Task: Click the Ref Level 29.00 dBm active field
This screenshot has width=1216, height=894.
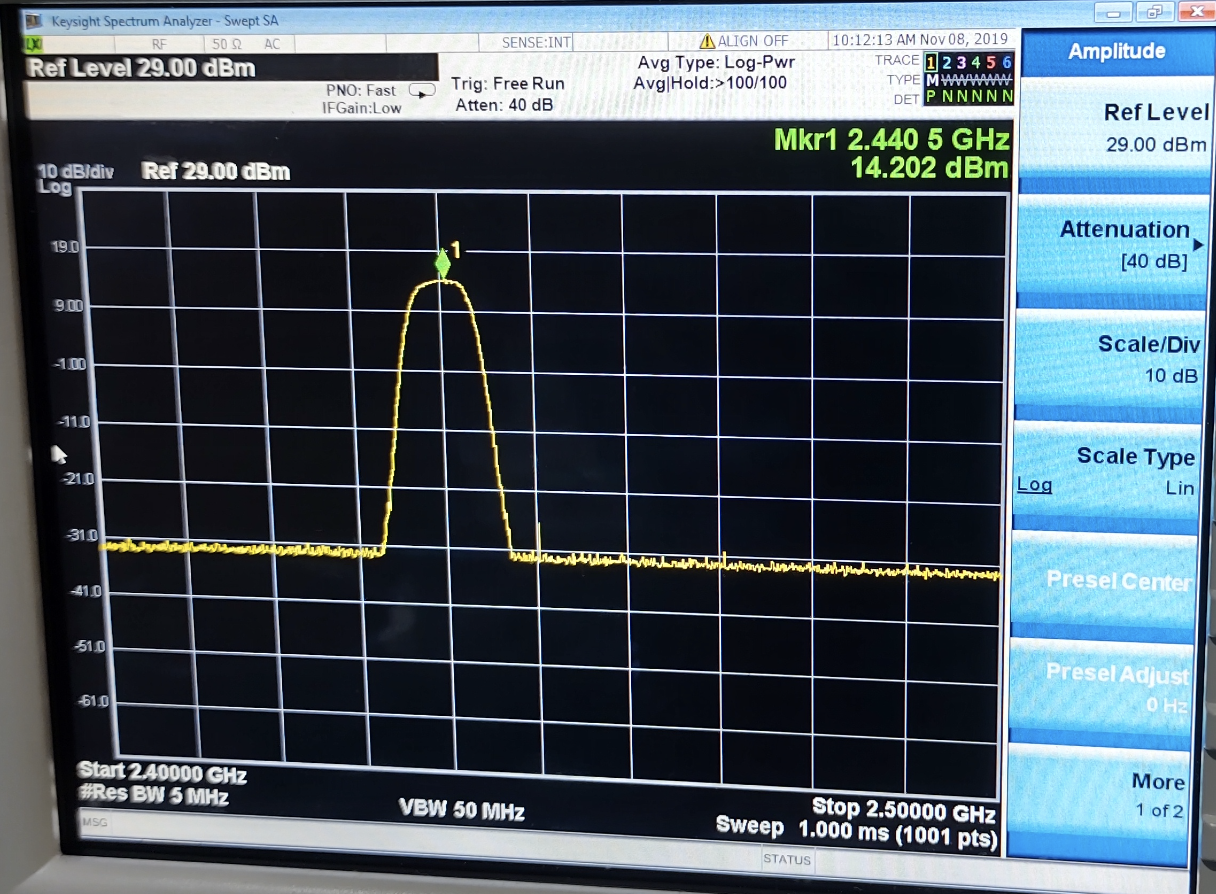Action: pyautogui.click(x=230, y=68)
